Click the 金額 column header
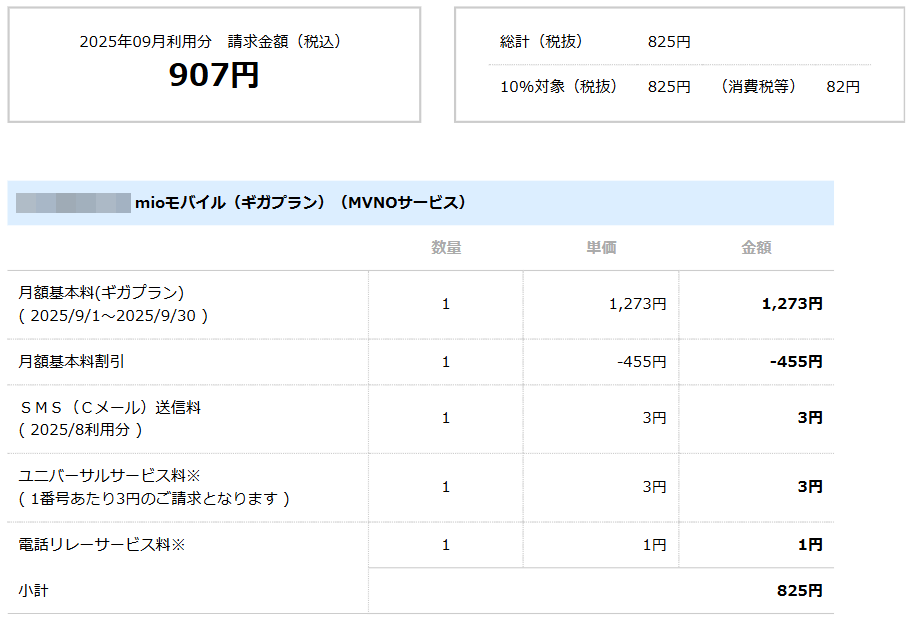This screenshot has width=917, height=623. (756, 248)
